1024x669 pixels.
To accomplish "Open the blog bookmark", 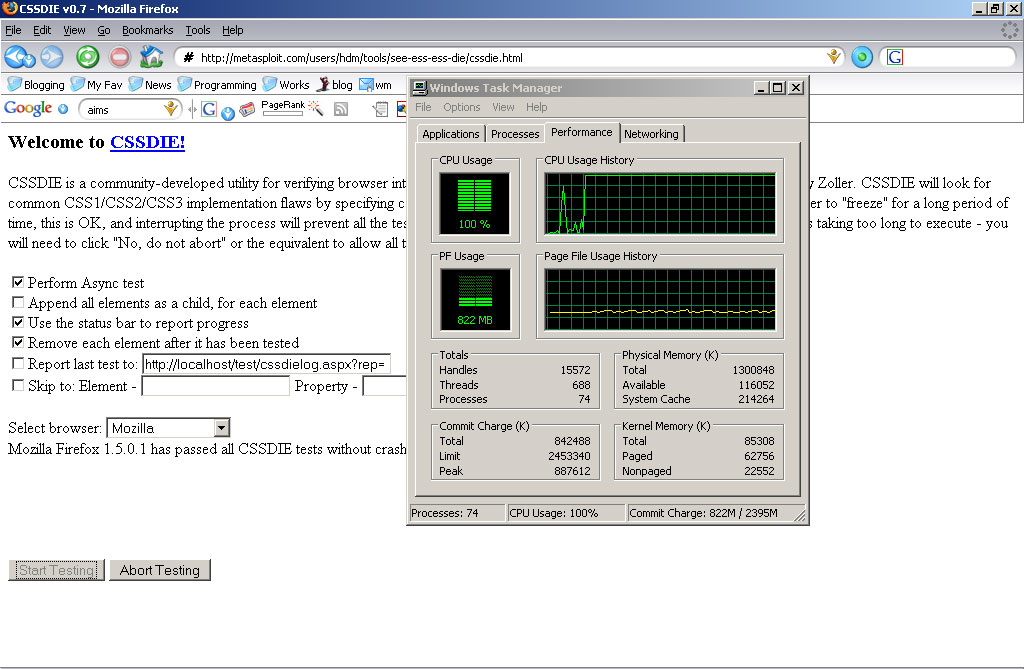I will 334,85.
